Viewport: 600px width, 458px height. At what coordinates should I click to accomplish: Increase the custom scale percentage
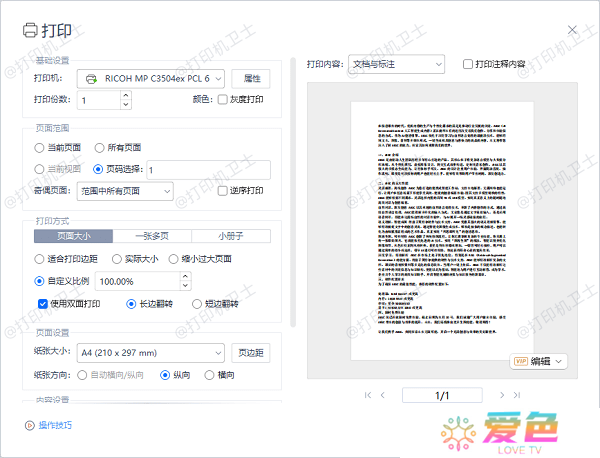click(186, 276)
